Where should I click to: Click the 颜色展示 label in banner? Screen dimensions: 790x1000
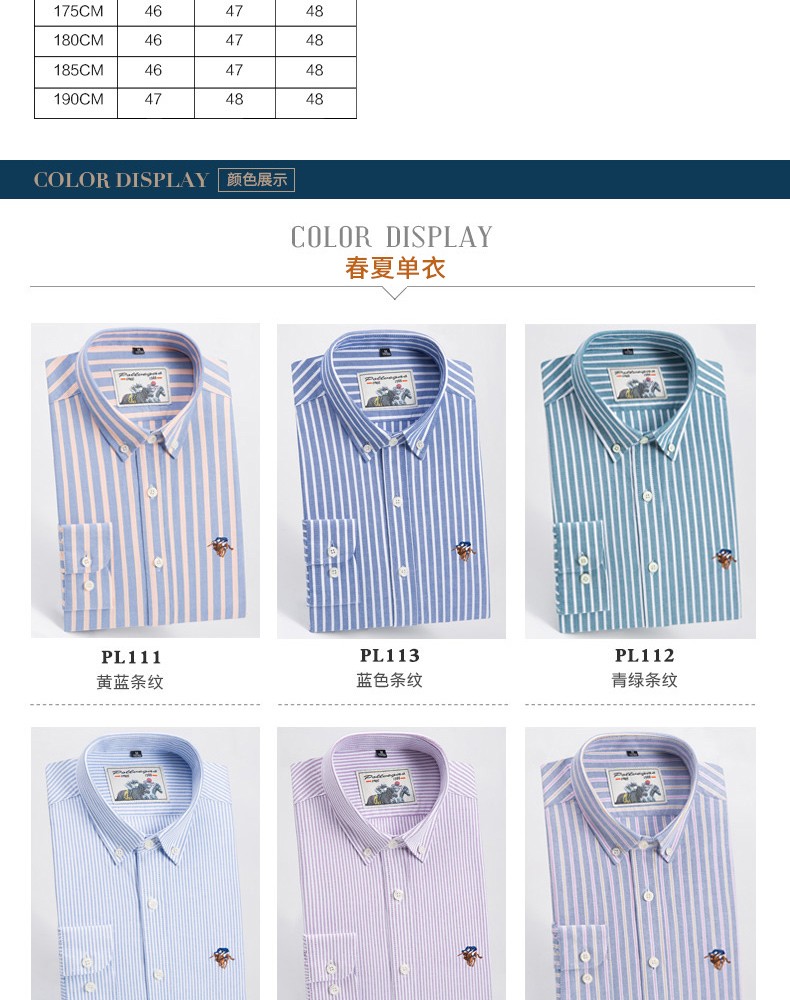256,180
